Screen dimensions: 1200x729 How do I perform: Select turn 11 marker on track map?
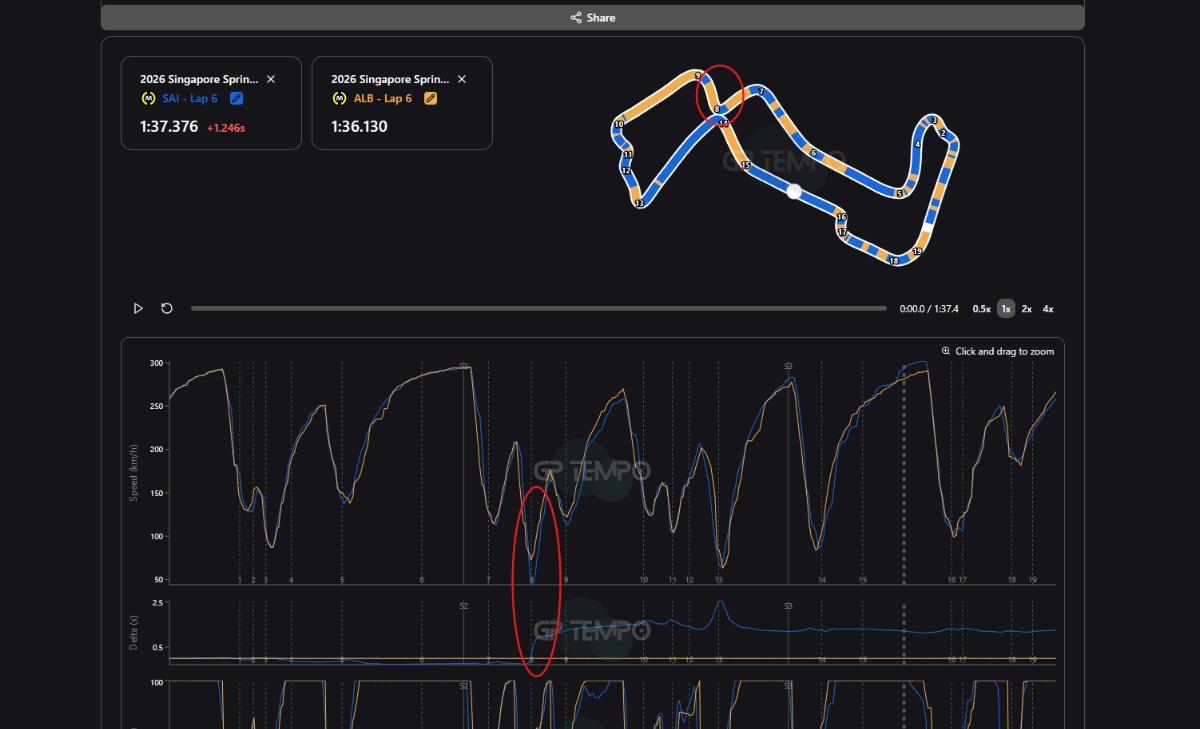(628, 154)
